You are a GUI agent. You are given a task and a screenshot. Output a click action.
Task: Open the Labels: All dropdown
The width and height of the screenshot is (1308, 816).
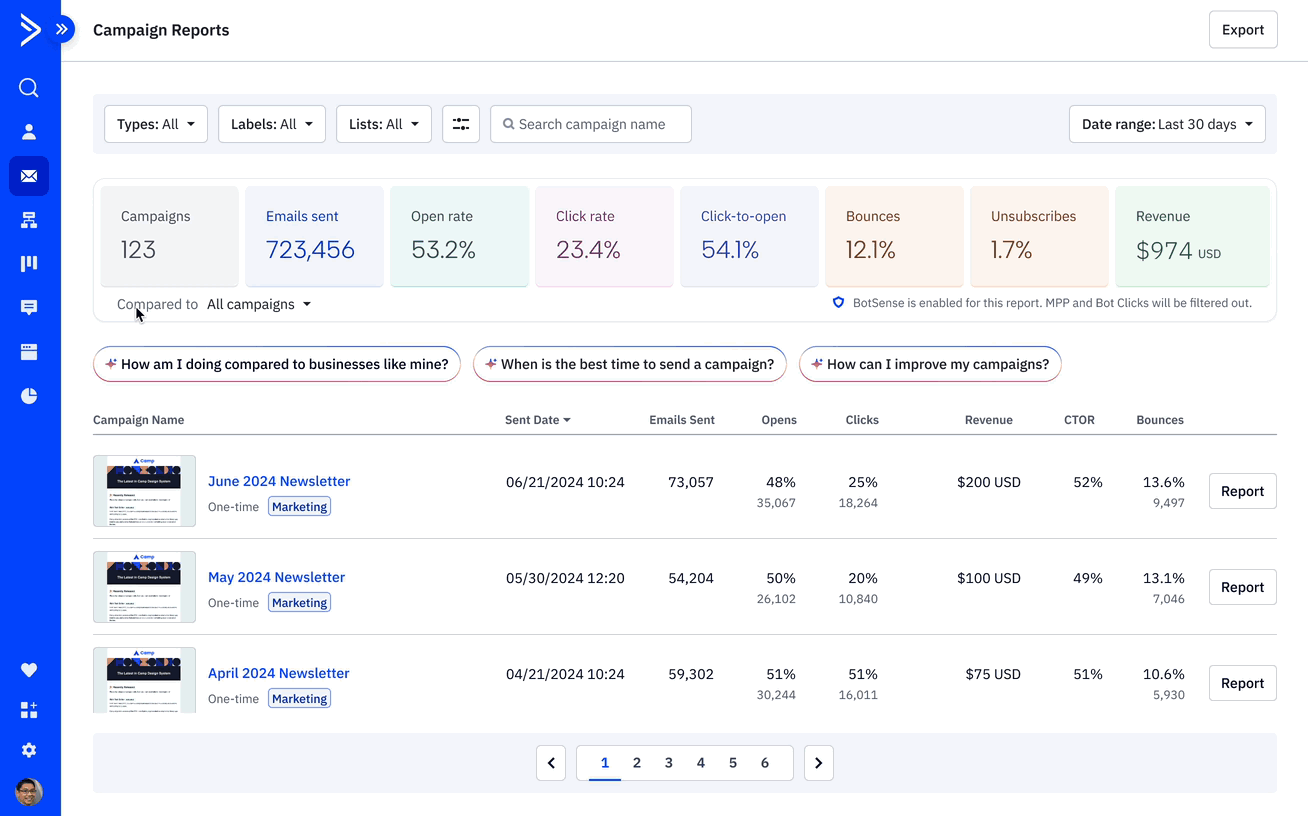coord(271,123)
